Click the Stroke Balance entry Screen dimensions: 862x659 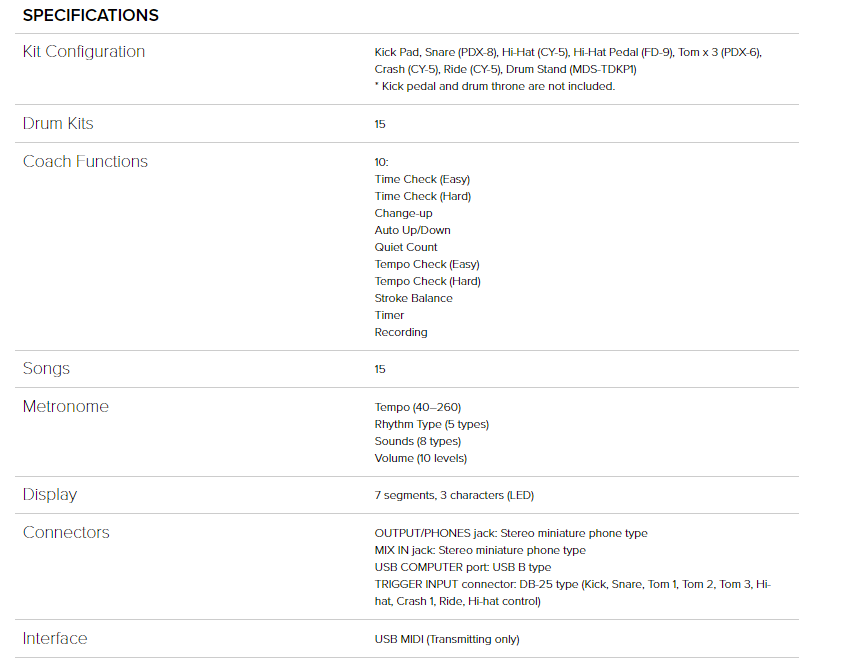tap(413, 298)
